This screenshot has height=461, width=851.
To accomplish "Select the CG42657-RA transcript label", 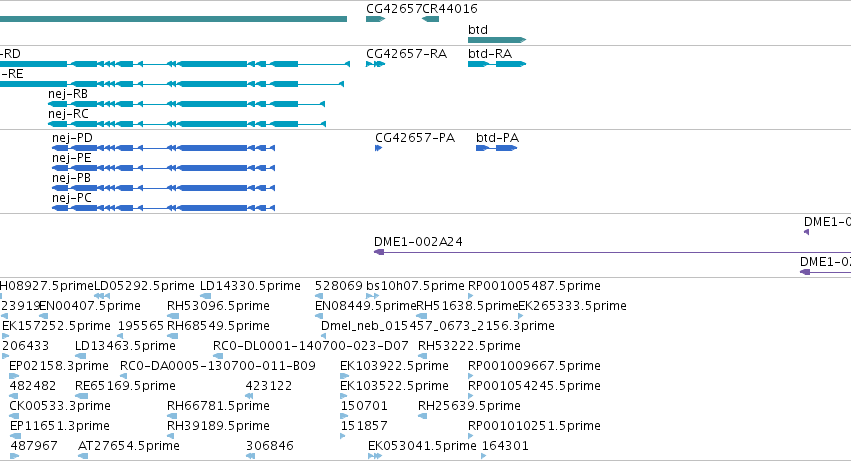I will pyautogui.click(x=407, y=54).
